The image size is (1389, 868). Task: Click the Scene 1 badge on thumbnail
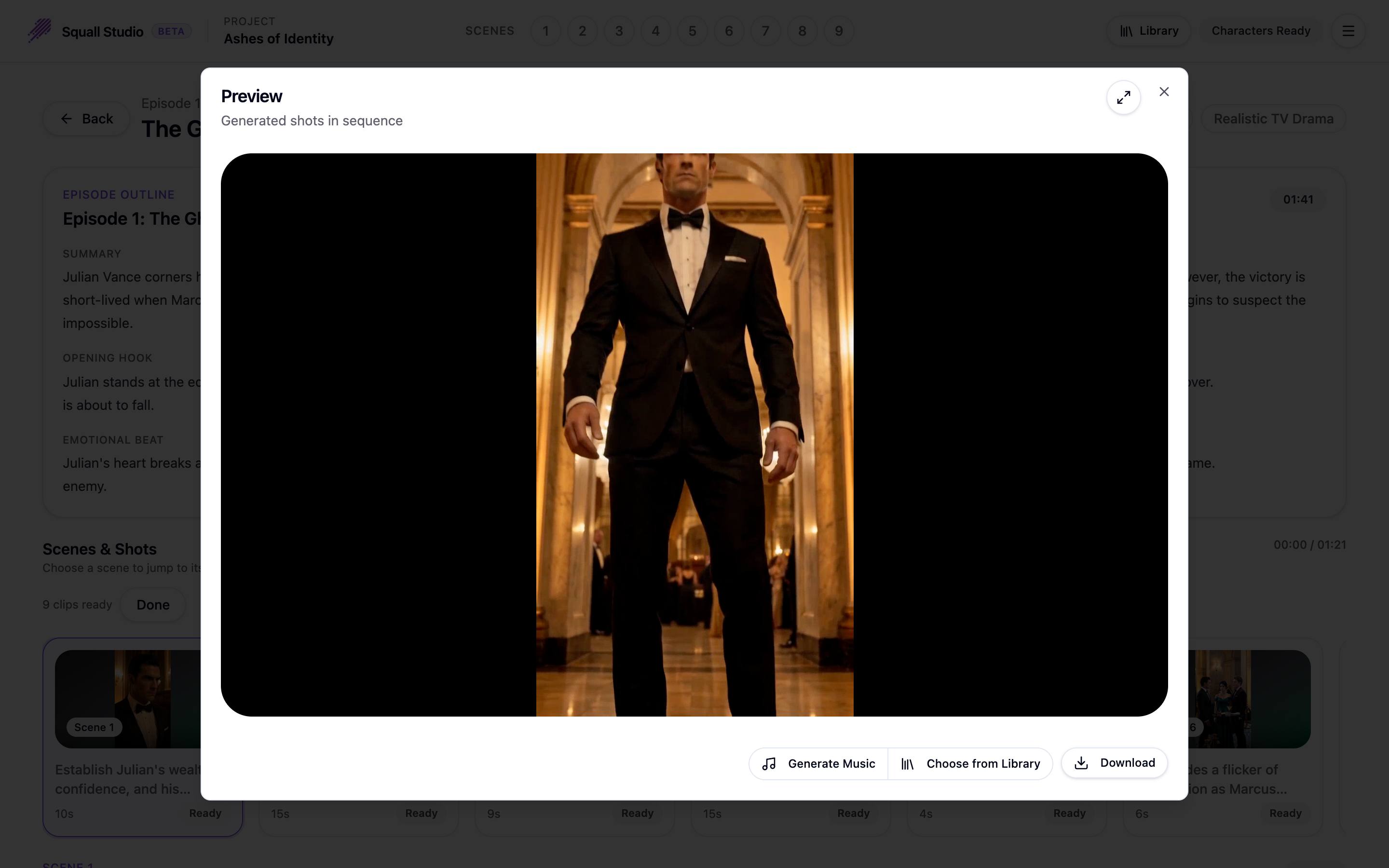click(94, 727)
